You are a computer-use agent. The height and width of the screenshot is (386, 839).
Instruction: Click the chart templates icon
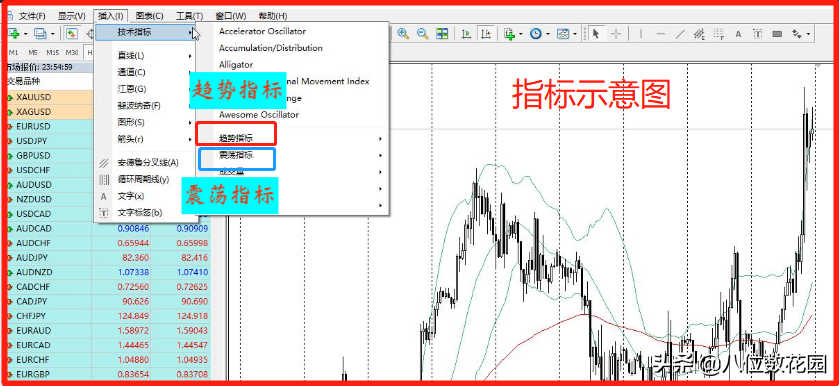(563, 34)
